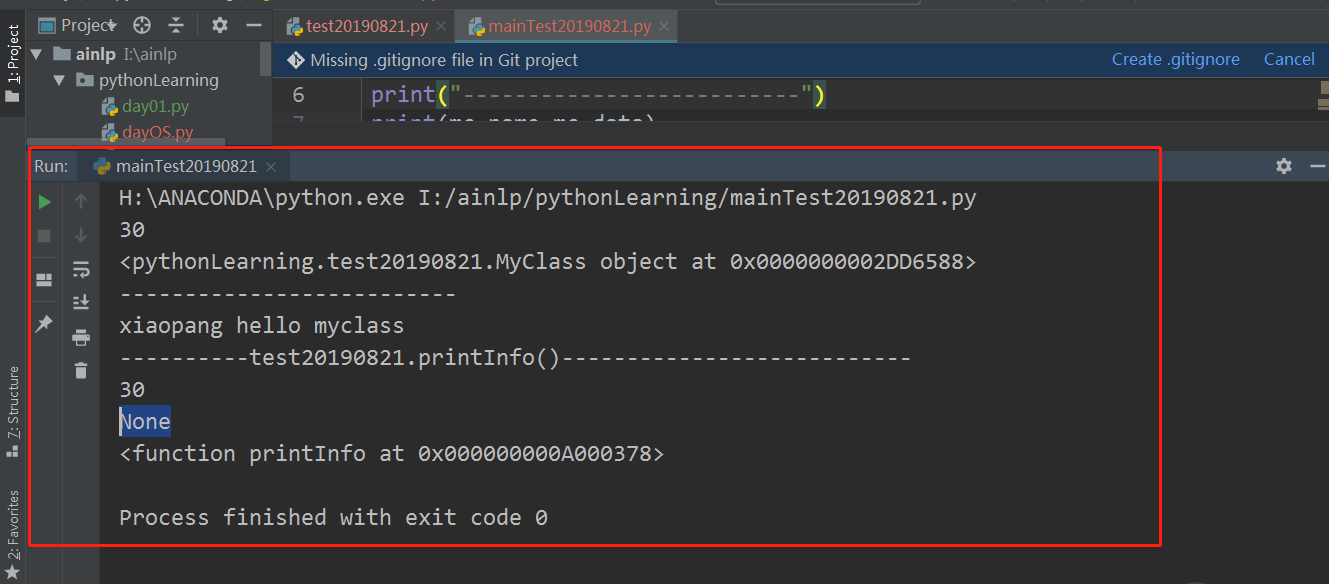Collapse the ainlp project folder
The width and height of the screenshot is (1329, 584).
coord(37,53)
